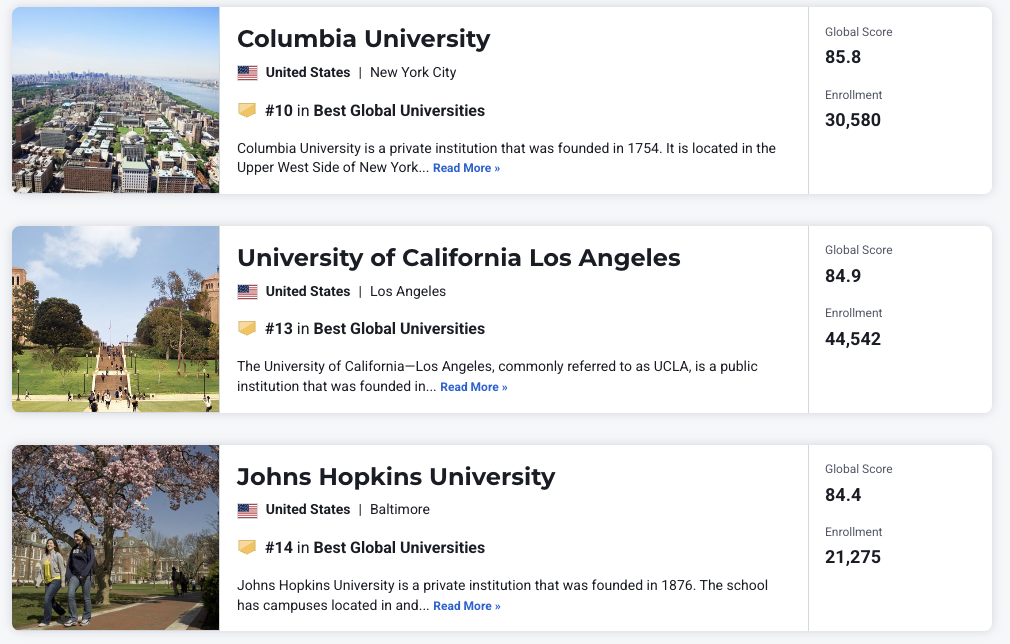Click Columbia's yellow ranking badge icon
Viewport: 1010px width, 644px height.
tap(247, 110)
